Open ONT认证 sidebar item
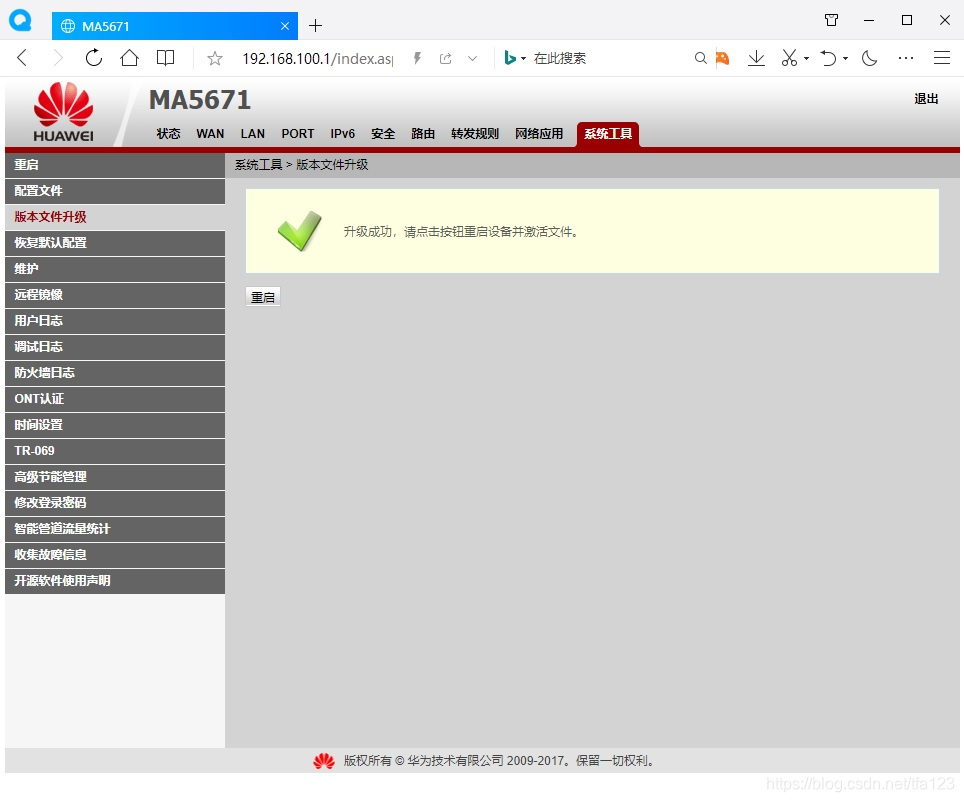964x802 pixels. 115,399
